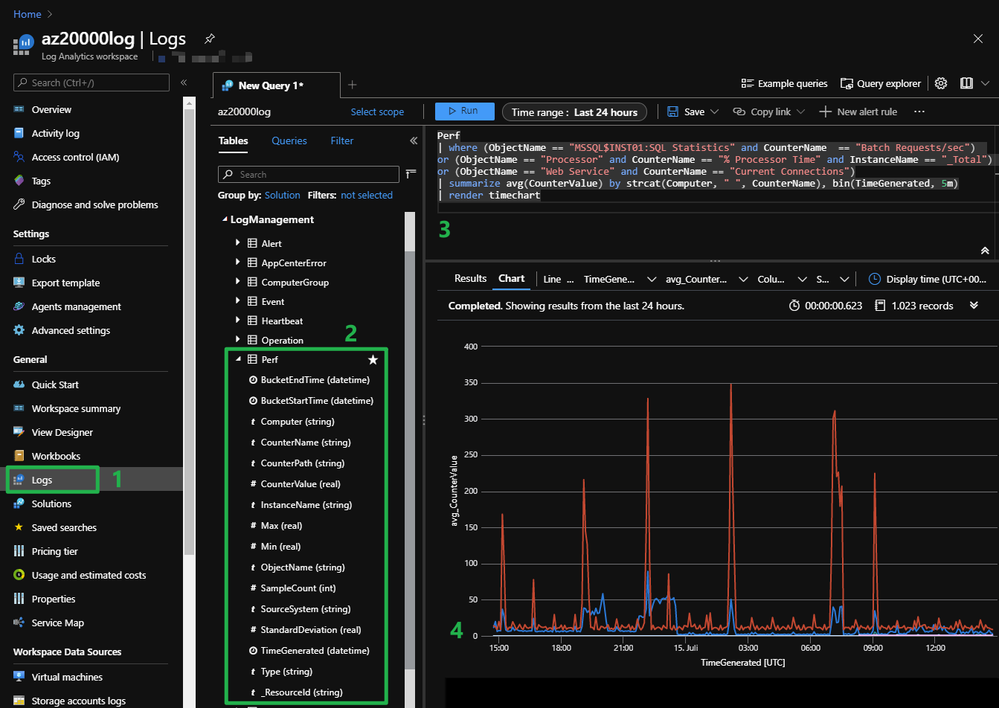The width and height of the screenshot is (999, 708).
Task: Select the Tables tab
Action: [233, 141]
